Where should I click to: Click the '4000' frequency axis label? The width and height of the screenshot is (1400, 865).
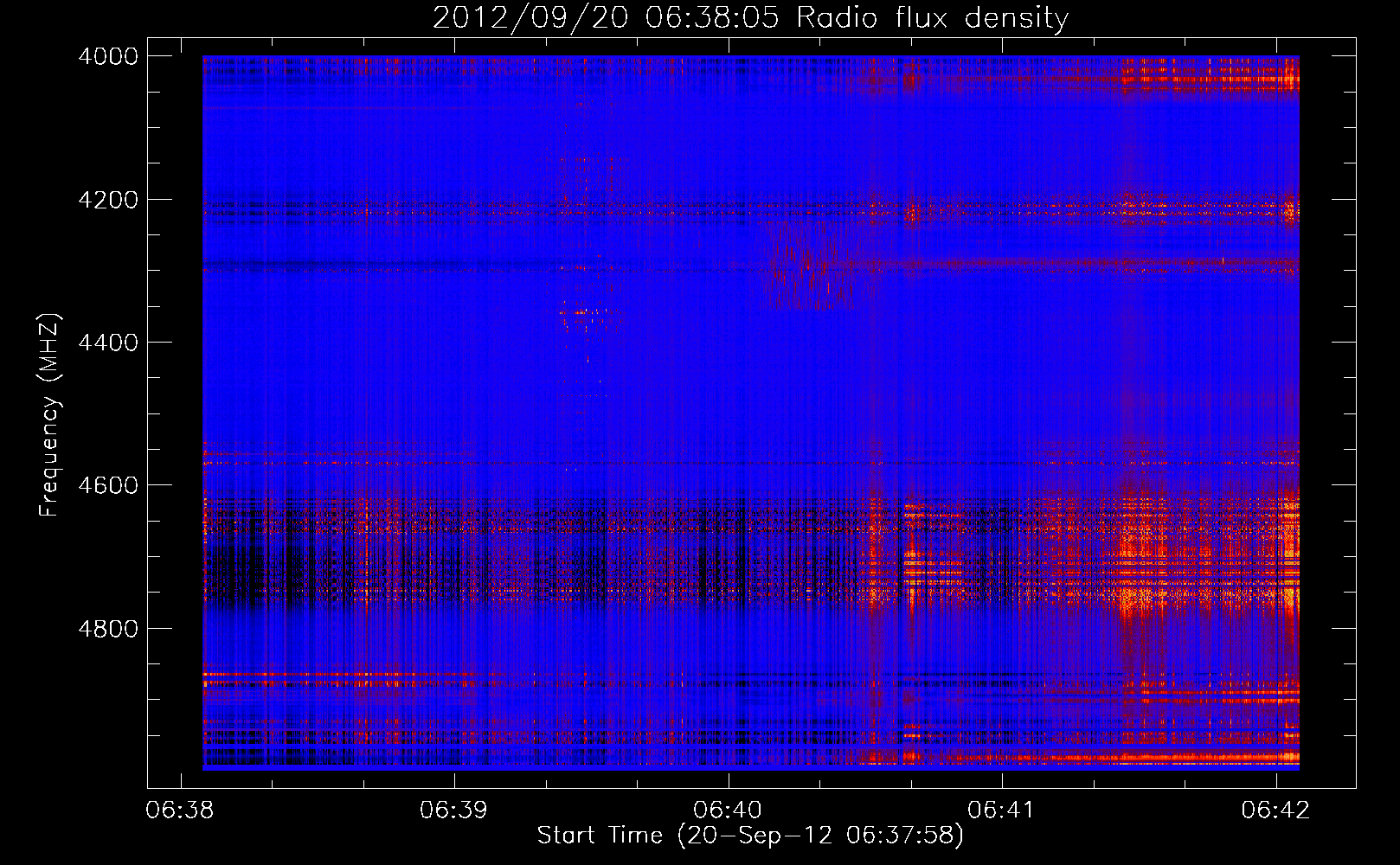108,56
